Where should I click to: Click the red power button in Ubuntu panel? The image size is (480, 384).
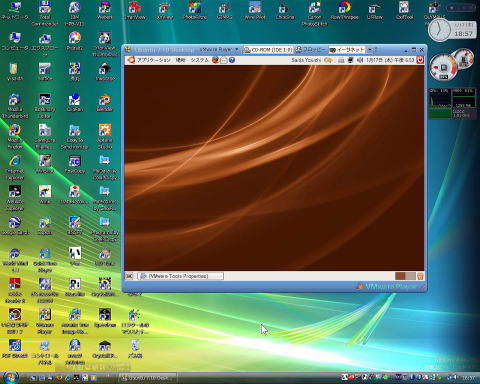click(x=420, y=60)
